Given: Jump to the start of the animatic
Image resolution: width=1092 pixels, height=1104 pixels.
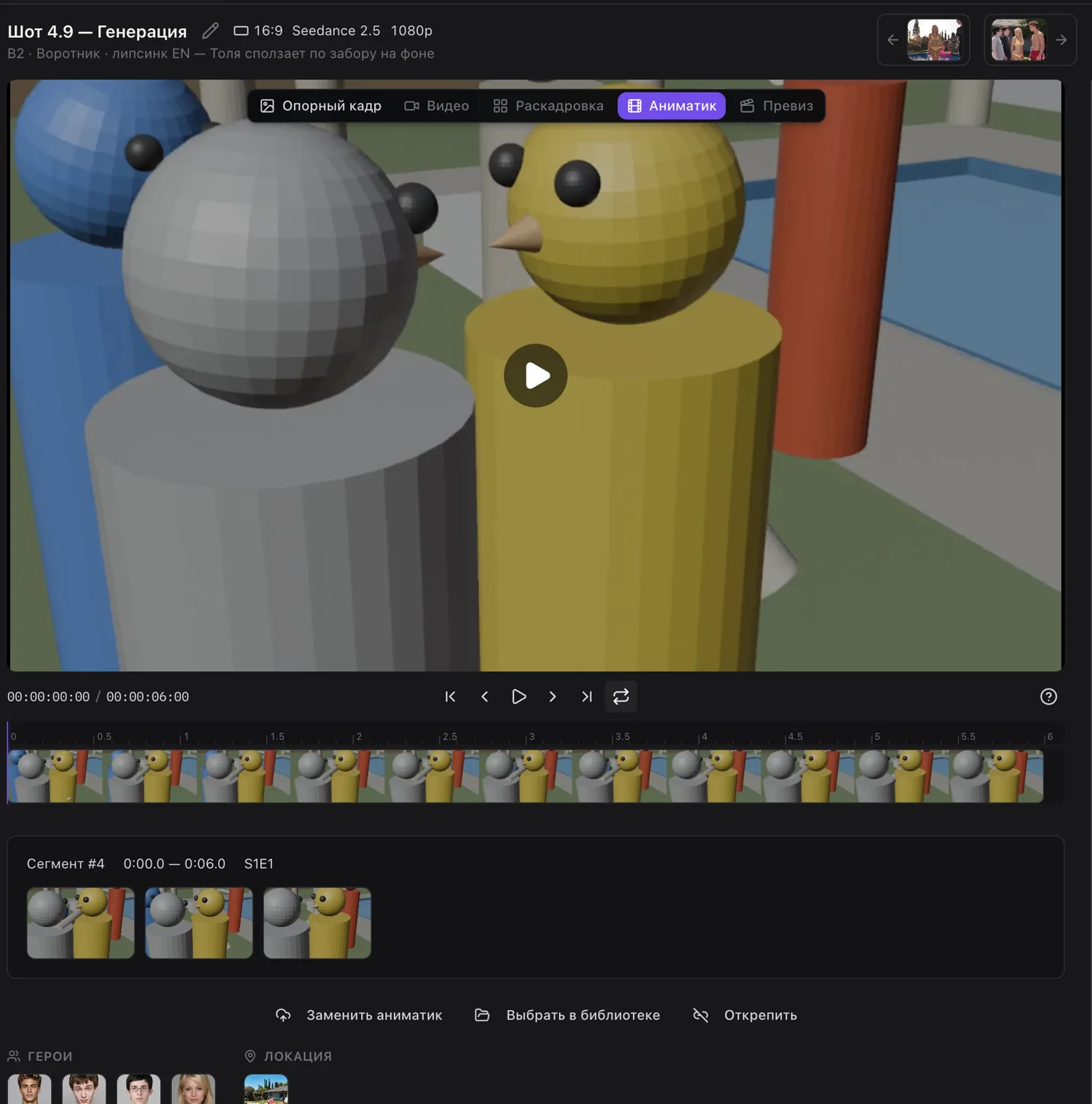Looking at the screenshot, I should coord(451,697).
